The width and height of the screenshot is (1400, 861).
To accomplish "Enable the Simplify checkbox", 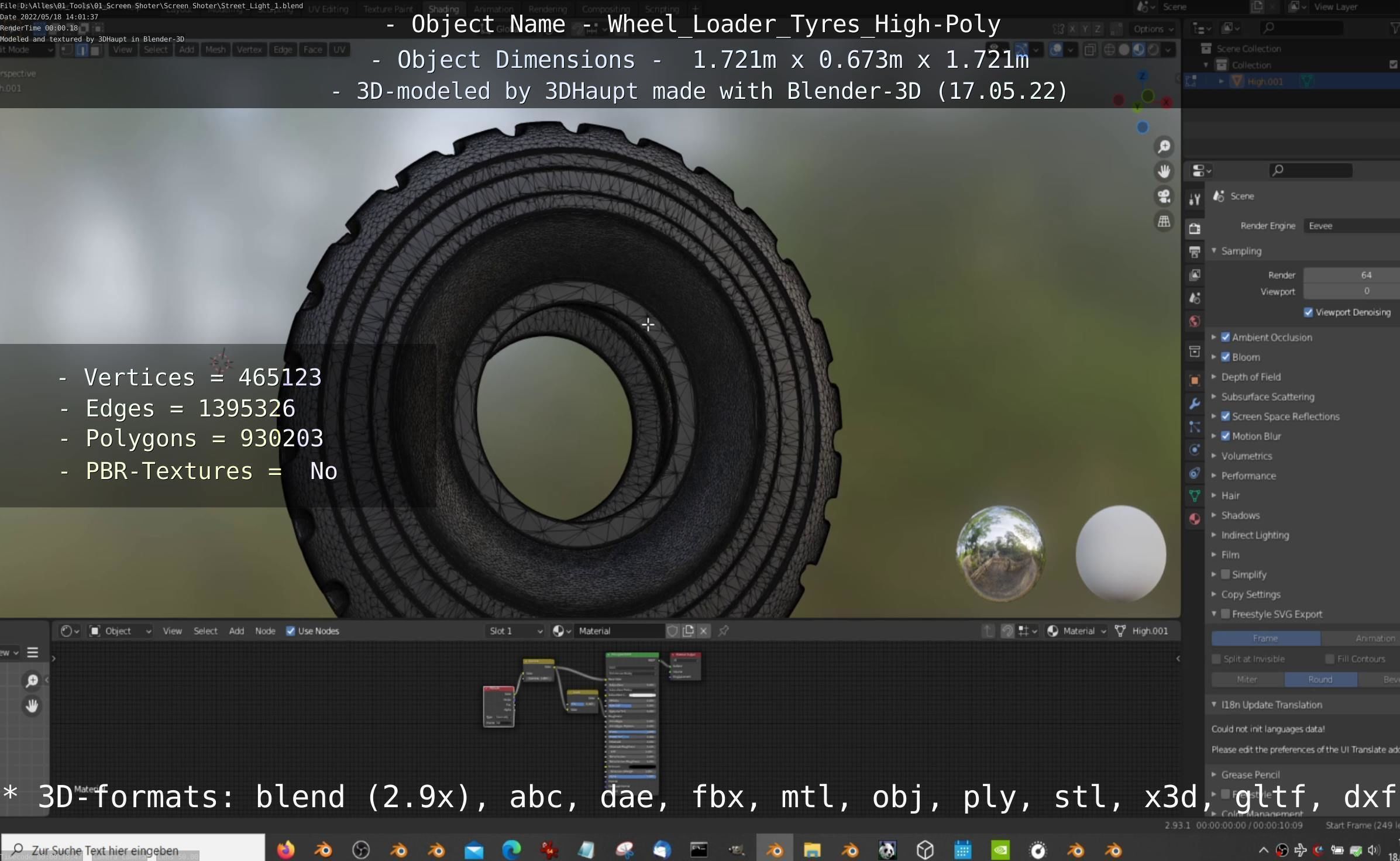I will (x=1226, y=574).
